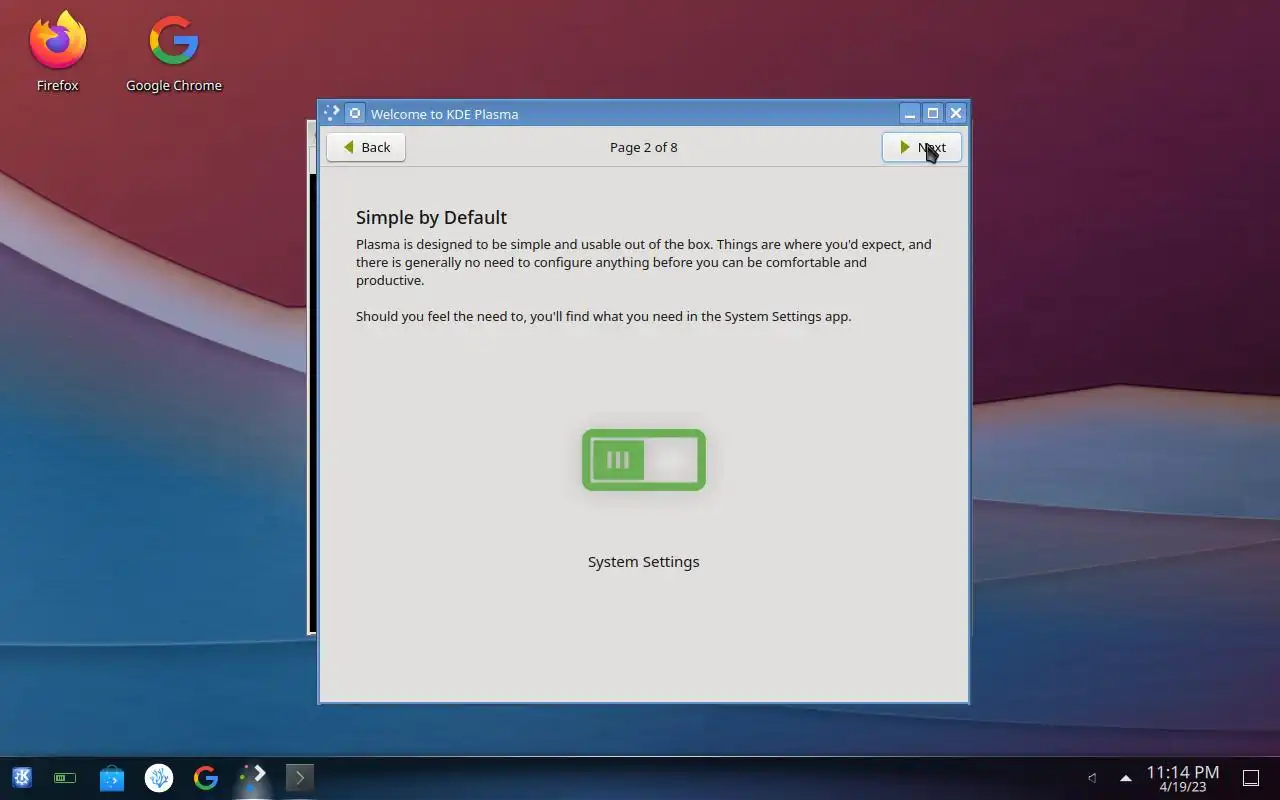Open System Settings via the green toggle icon

[644, 460]
